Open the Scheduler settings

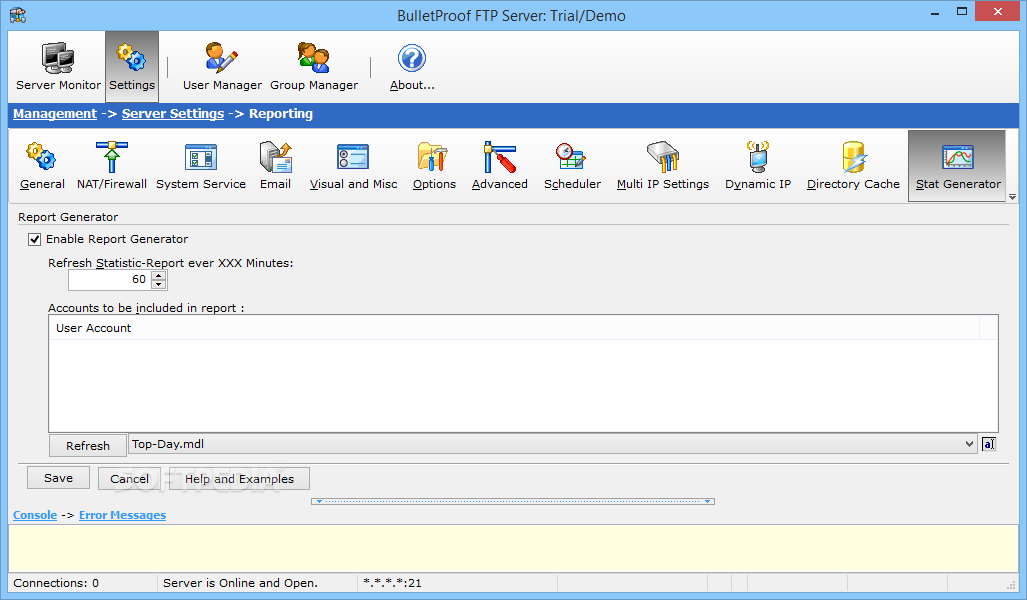tap(572, 166)
